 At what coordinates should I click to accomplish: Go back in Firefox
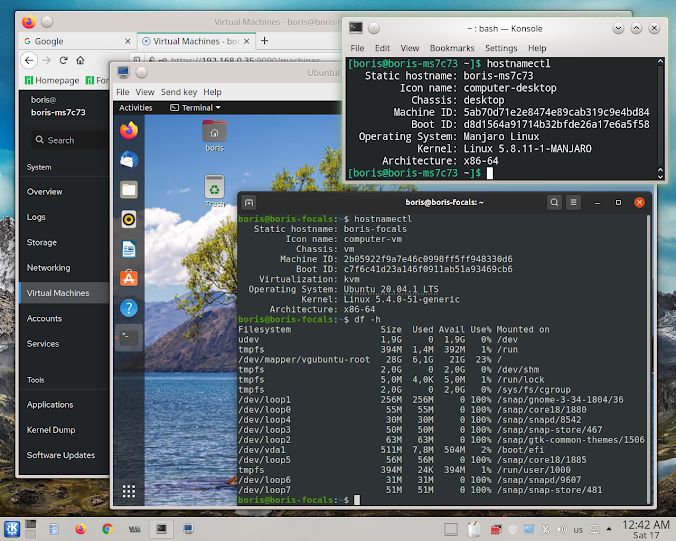click(29, 60)
